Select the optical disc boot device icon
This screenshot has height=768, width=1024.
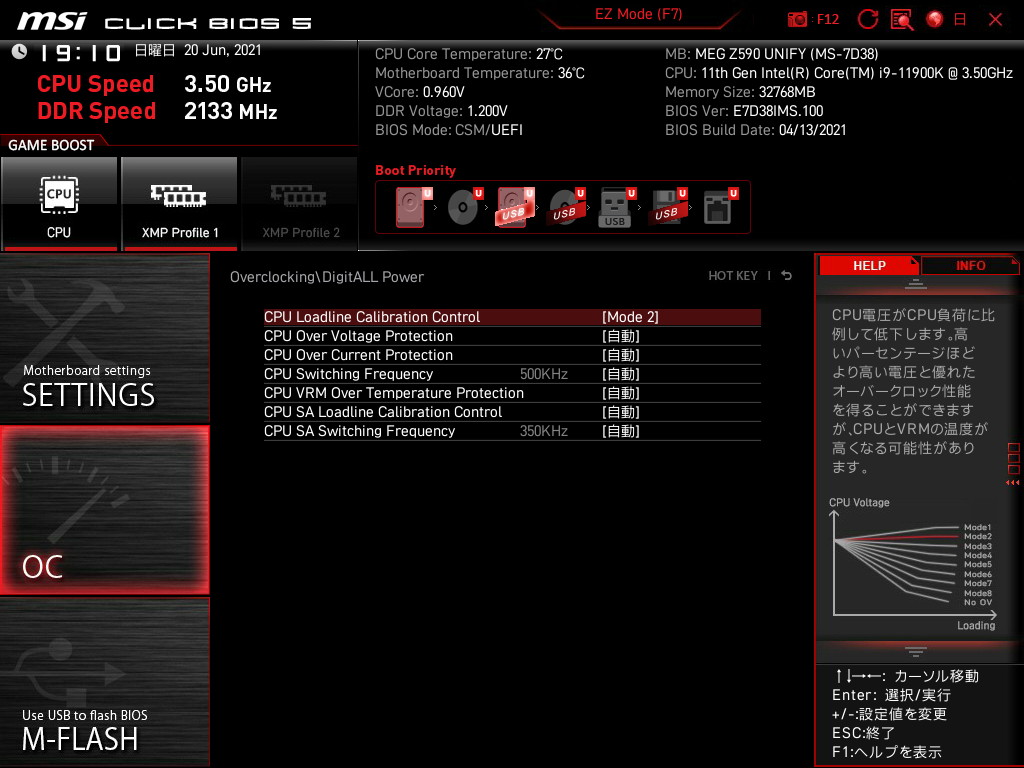tap(464, 207)
